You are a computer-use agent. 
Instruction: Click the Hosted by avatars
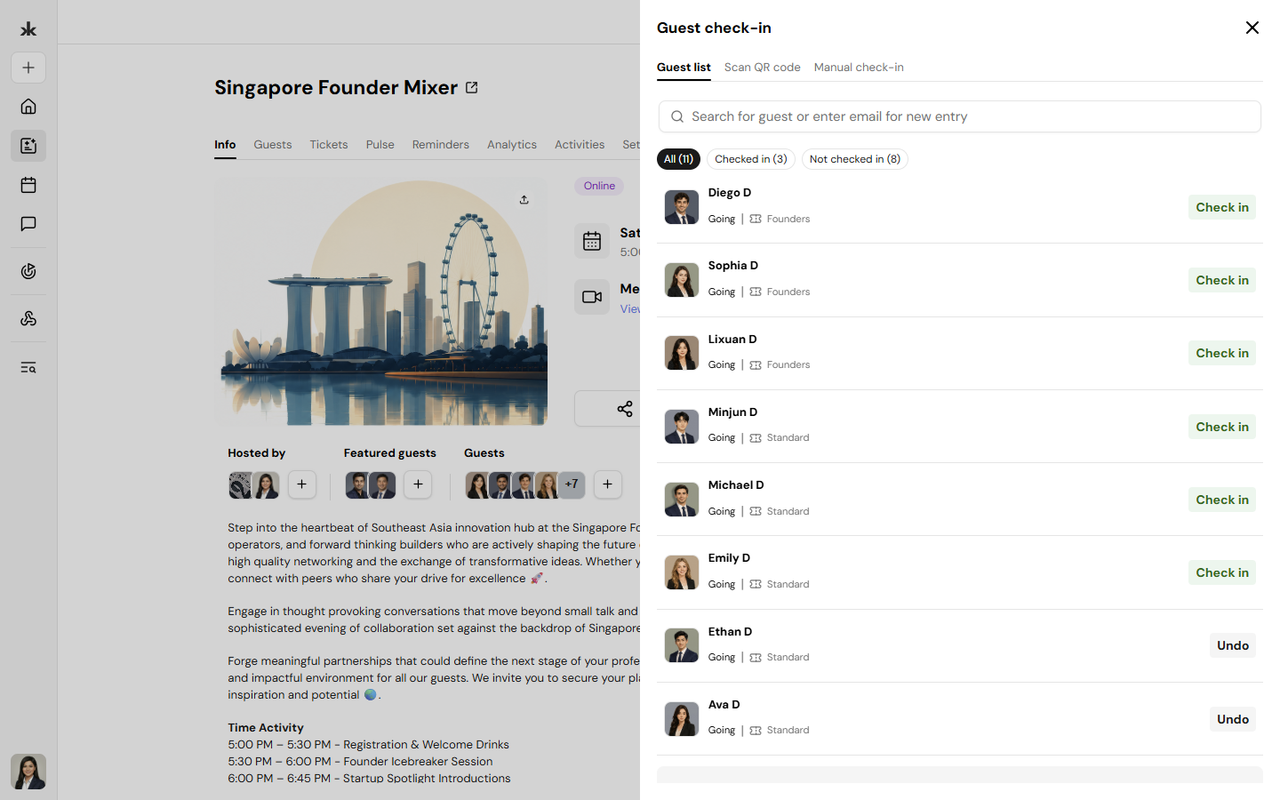click(x=254, y=485)
